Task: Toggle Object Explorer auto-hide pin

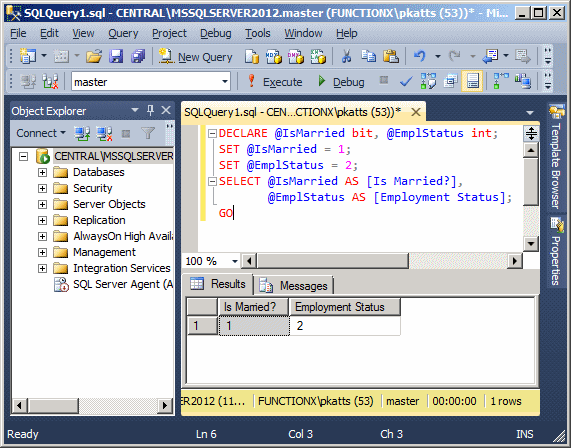Action: (150, 110)
